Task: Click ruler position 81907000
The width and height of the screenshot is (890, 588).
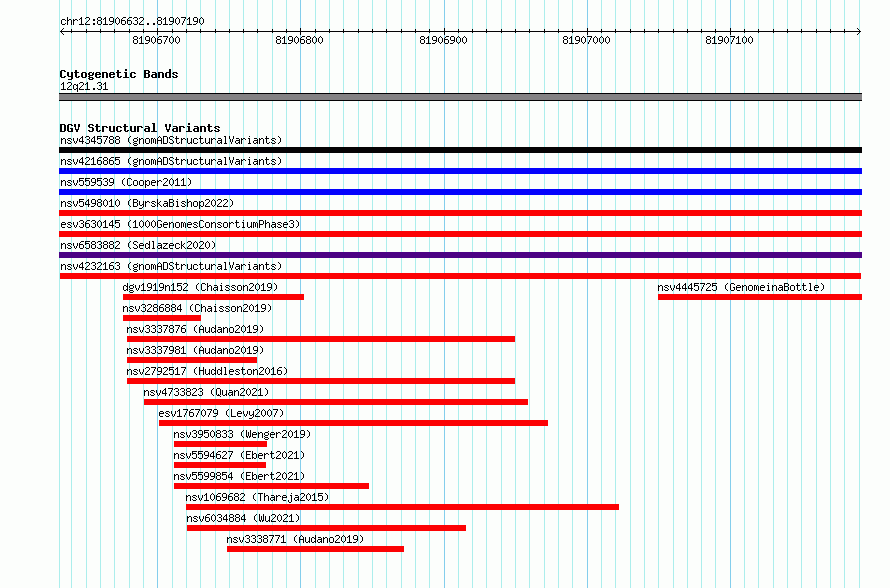Action: pyautogui.click(x=586, y=40)
